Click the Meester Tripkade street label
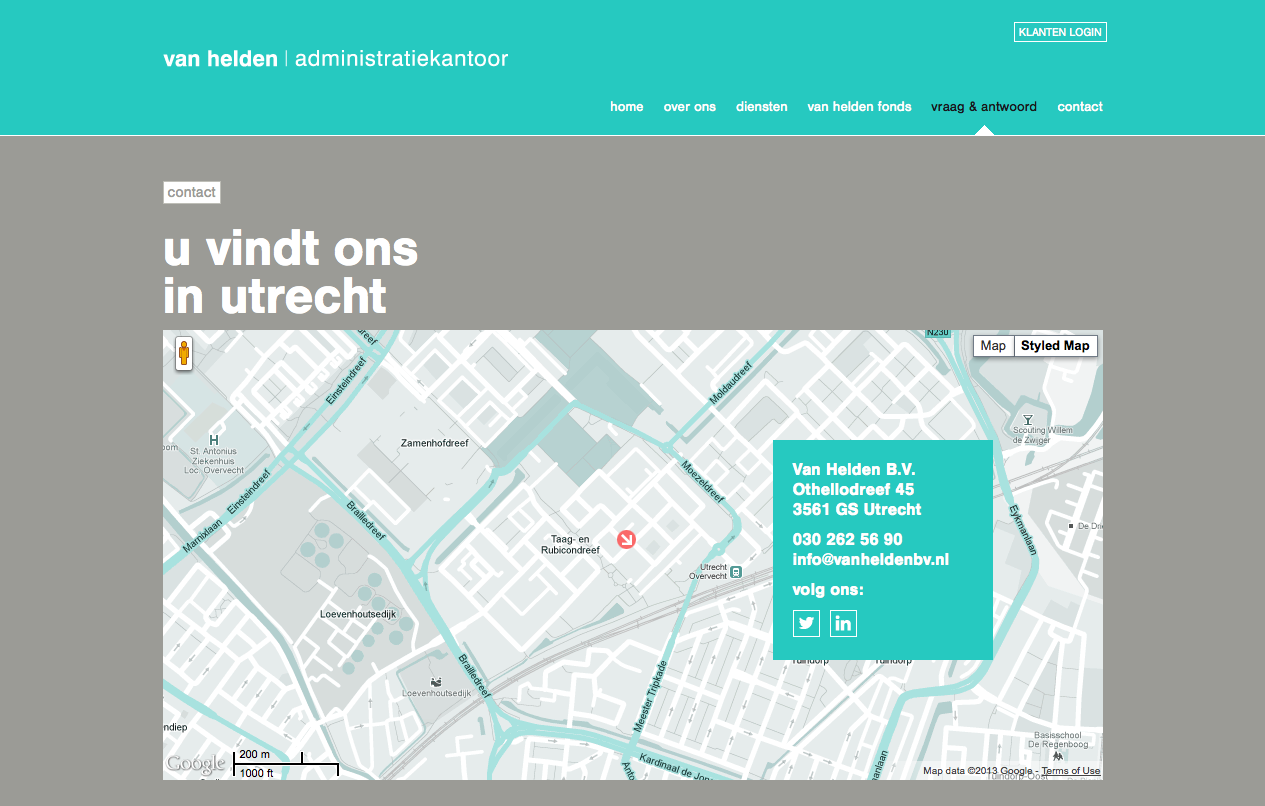The image size is (1265, 806). click(x=650, y=696)
